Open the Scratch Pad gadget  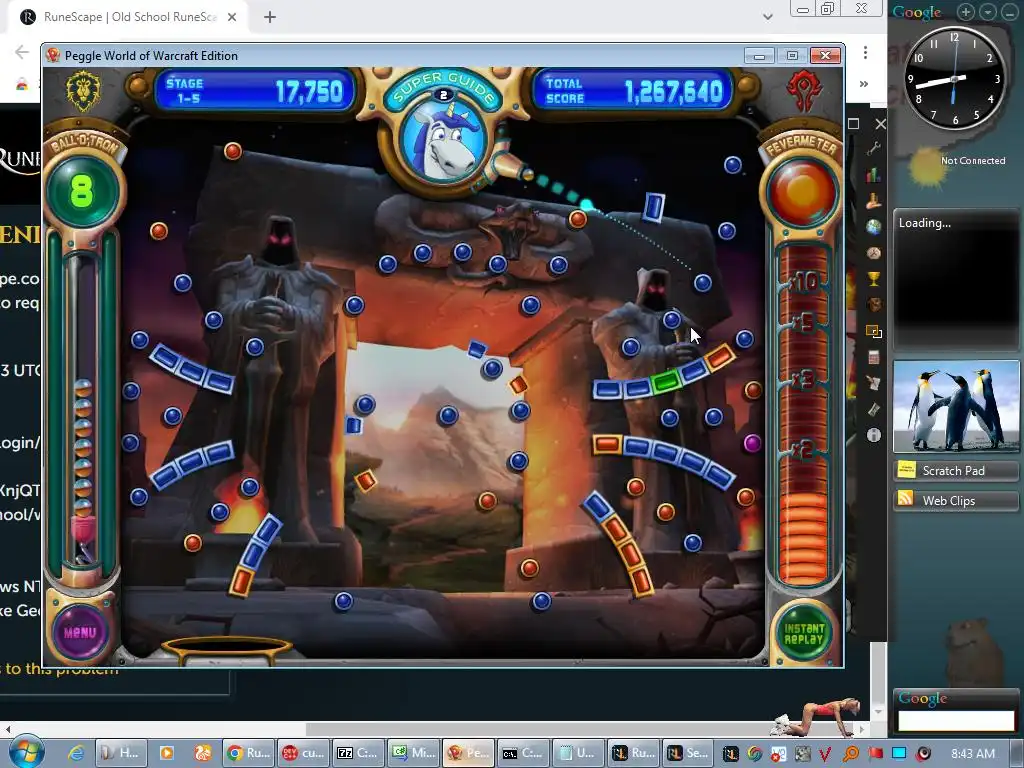point(955,471)
